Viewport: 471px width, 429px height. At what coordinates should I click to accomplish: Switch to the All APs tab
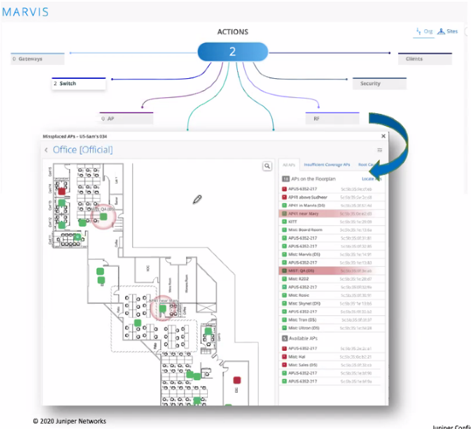point(289,165)
